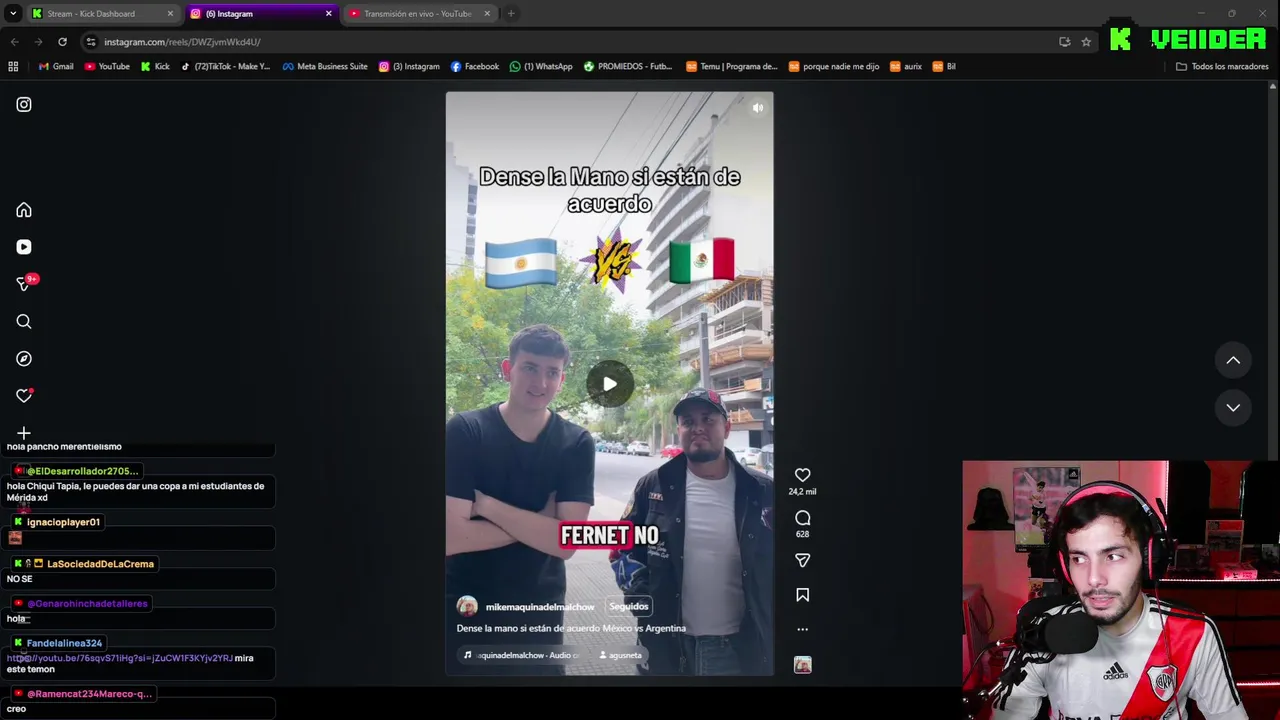
Task: Open Instagram direct messages icon
Action: (x=24, y=284)
